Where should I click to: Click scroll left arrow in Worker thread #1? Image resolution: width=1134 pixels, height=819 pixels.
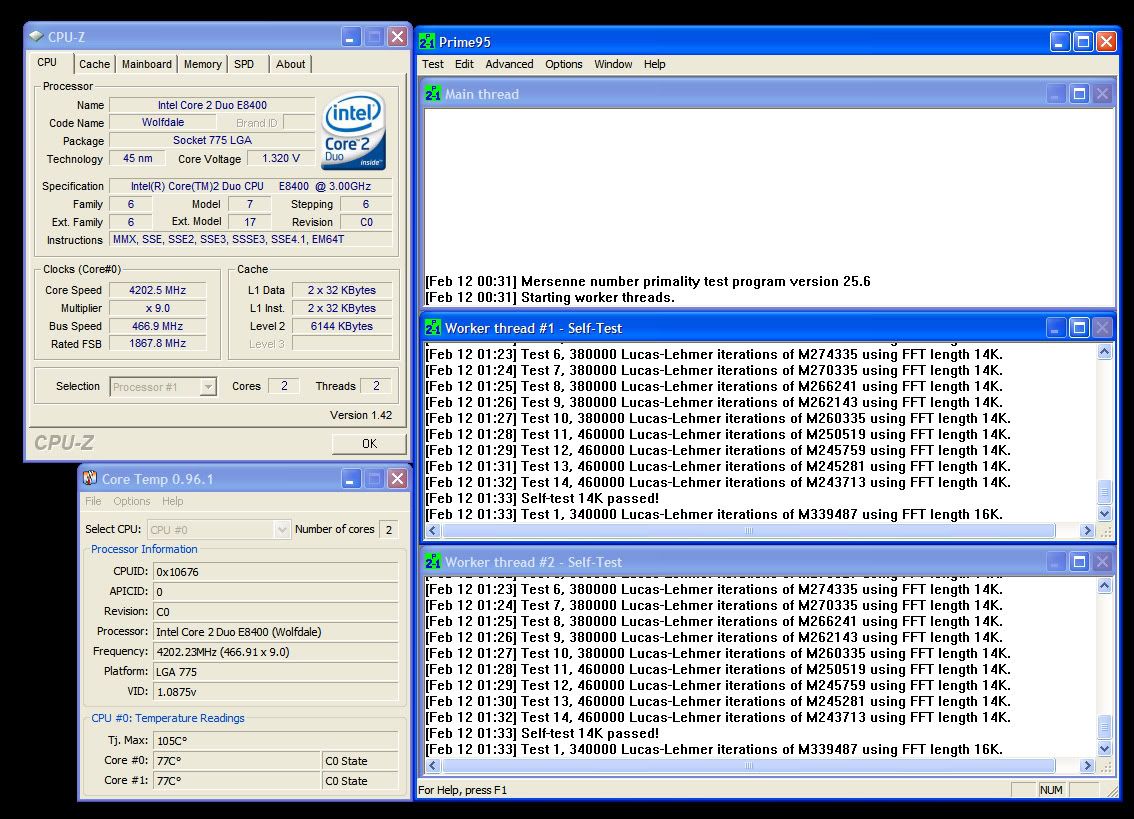(432, 530)
